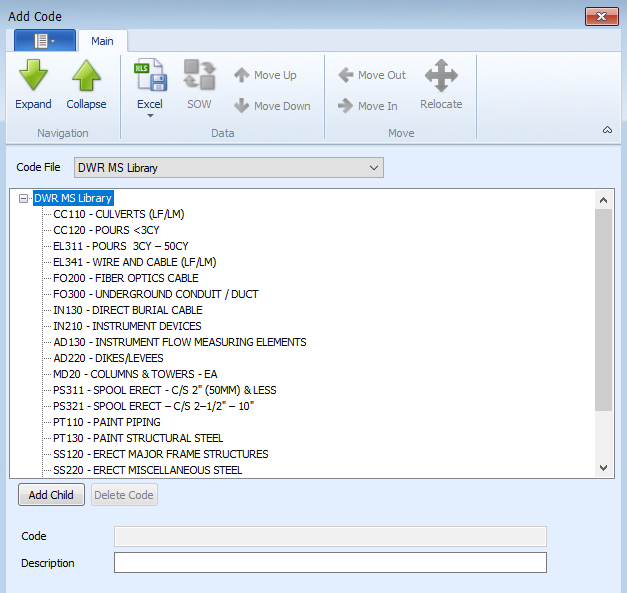
Task: Click the SOW ribbon icon
Action: (x=199, y=76)
